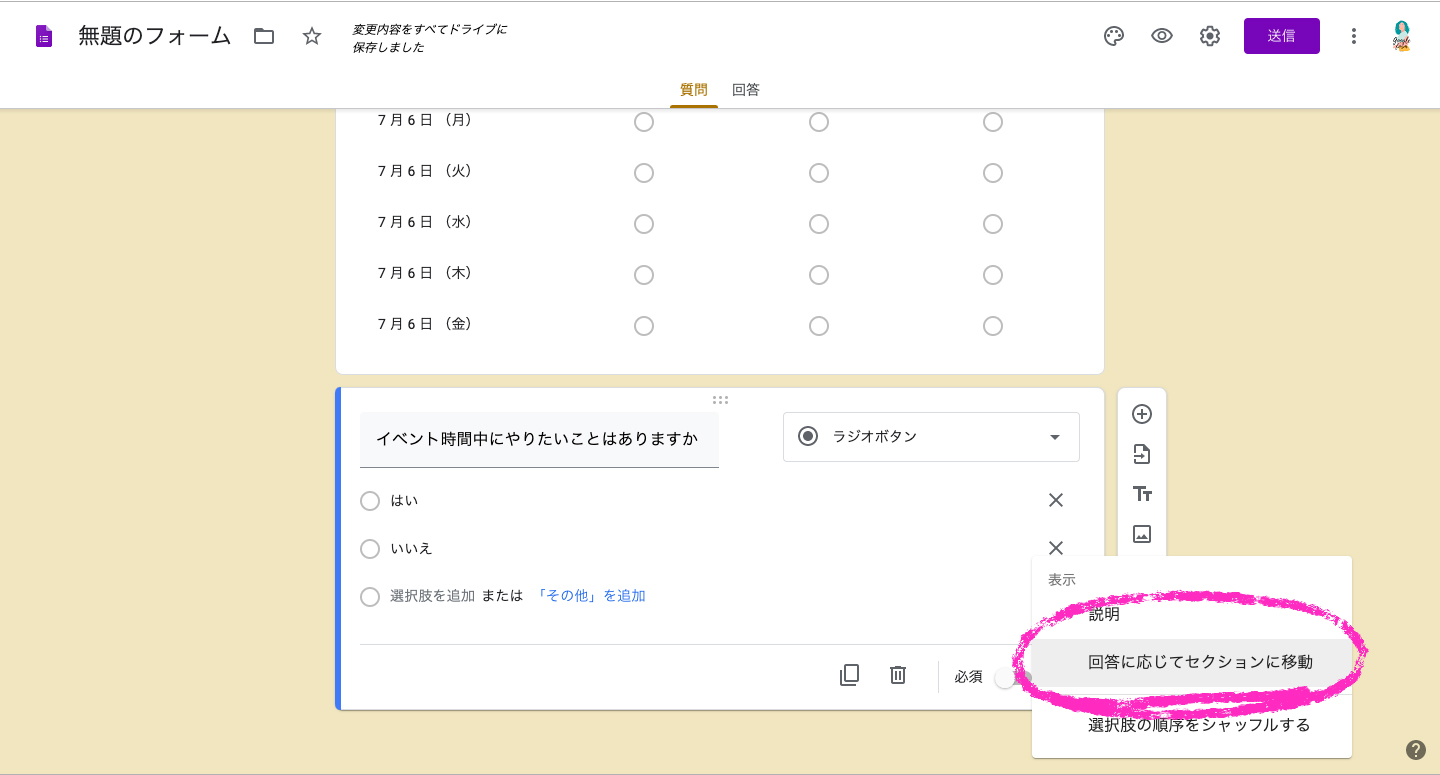Click the はい option text
This screenshot has height=775, width=1440.
pos(405,501)
